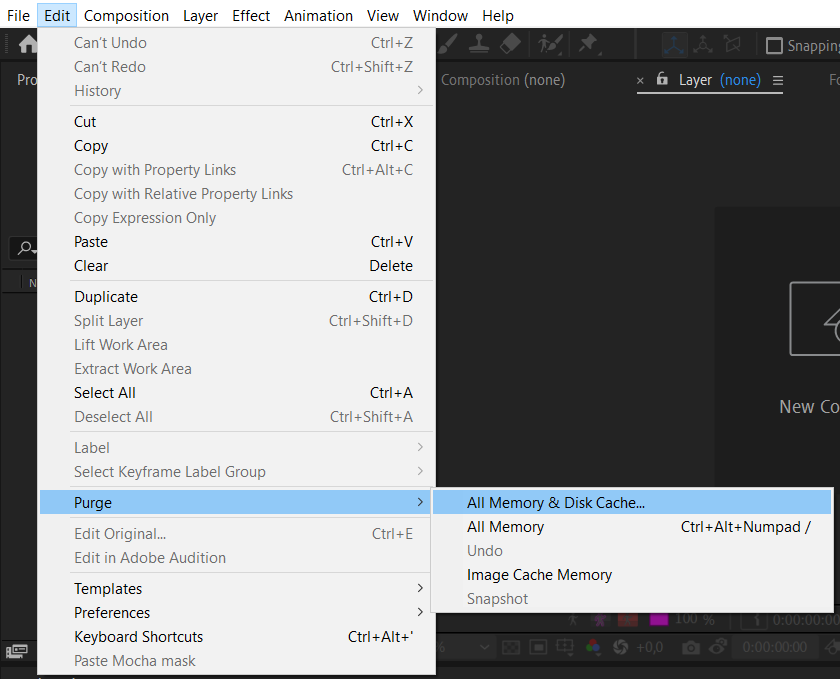Click the Edit menu title

pyautogui.click(x=57, y=16)
